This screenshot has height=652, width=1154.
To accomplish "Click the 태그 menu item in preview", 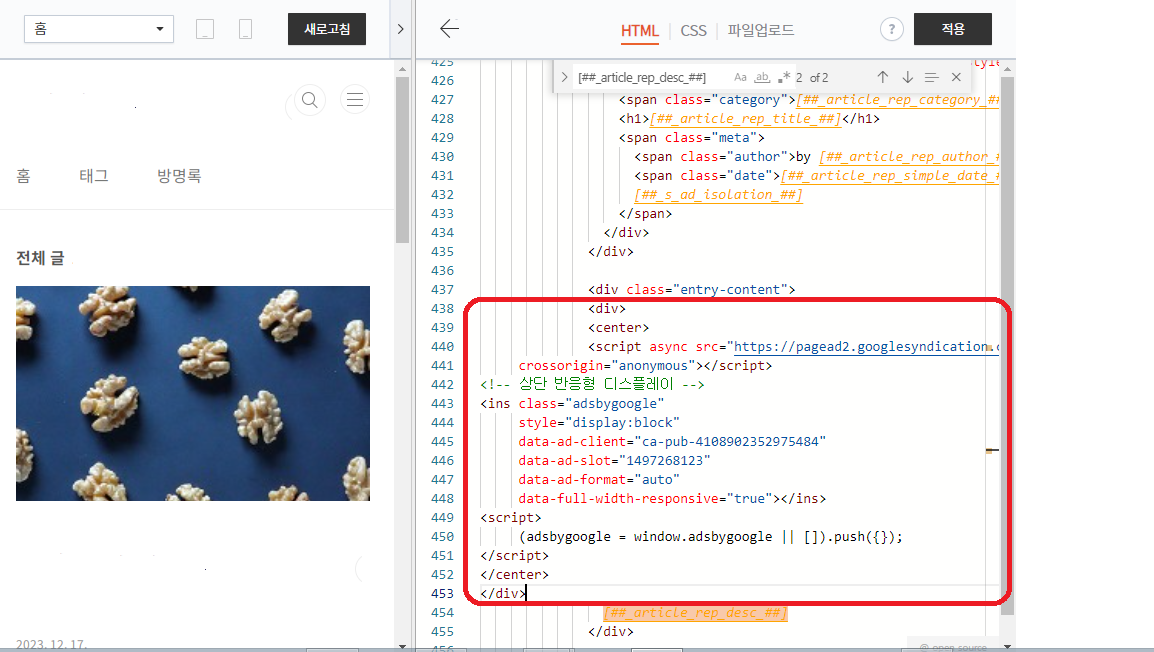I will click(x=94, y=176).
